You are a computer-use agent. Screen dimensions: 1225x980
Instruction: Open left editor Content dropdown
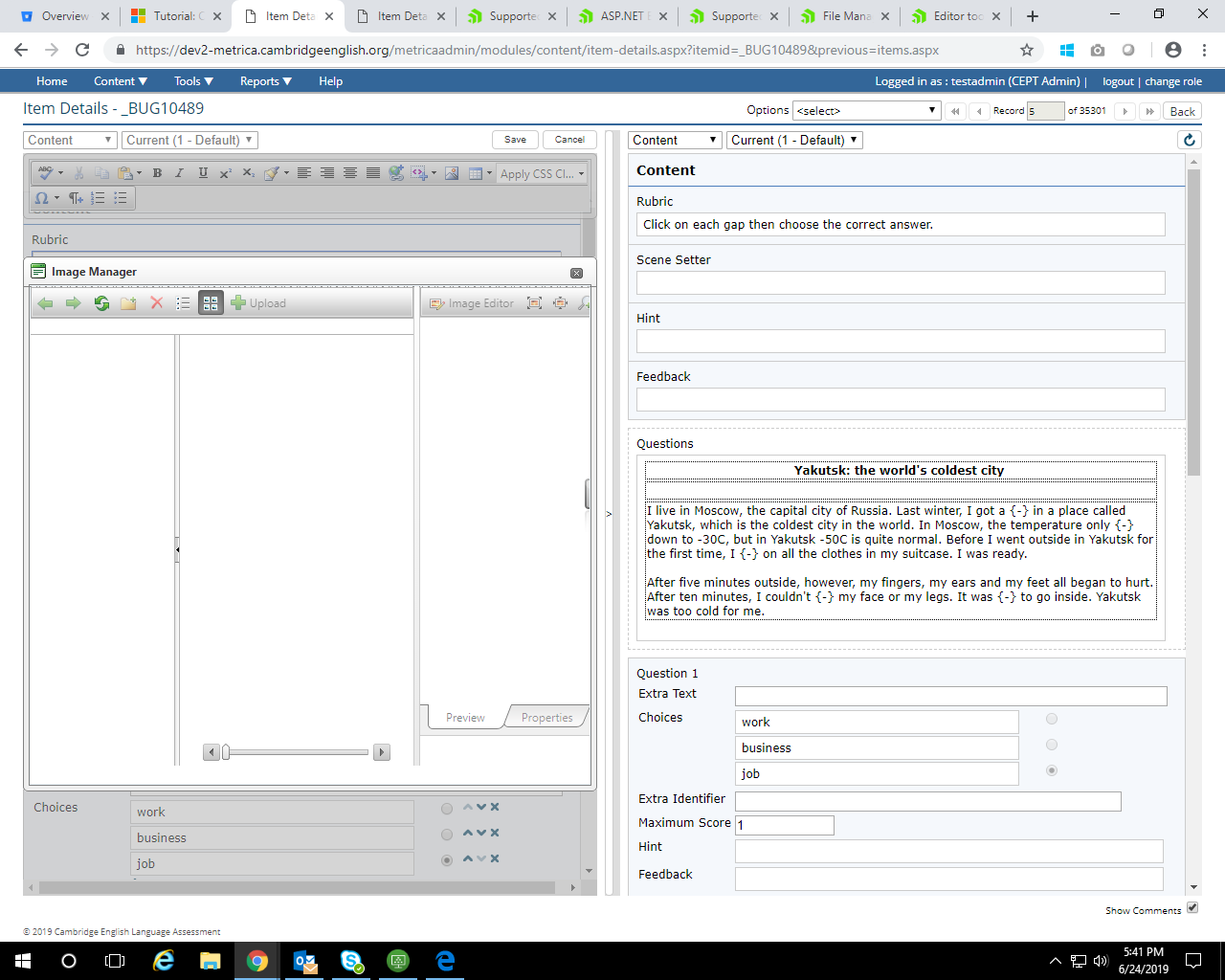pyautogui.click(x=70, y=140)
